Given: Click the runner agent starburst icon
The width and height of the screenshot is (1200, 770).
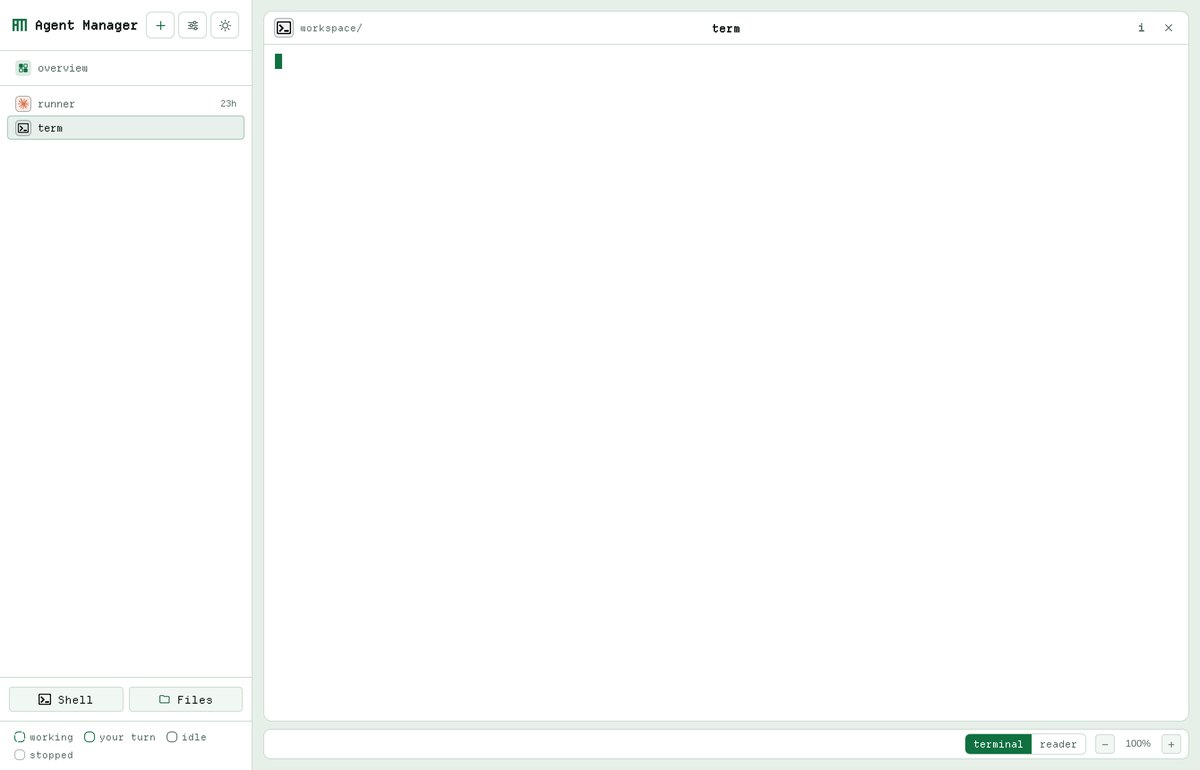Looking at the screenshot, I should tap(23, 104).
